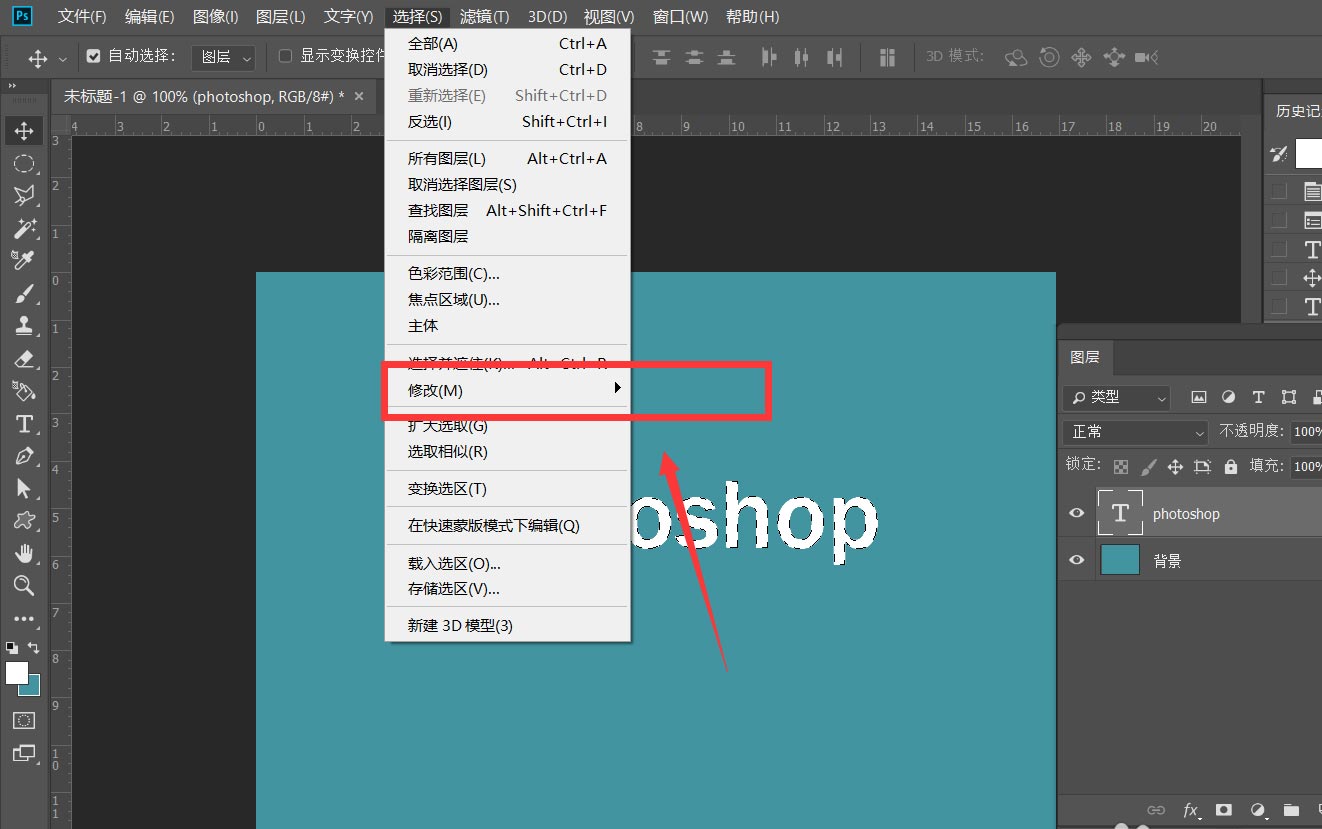The image size is (1322, 829).
Task: Toggle the type layer filter icon
Action: [x=1259, y=397]
